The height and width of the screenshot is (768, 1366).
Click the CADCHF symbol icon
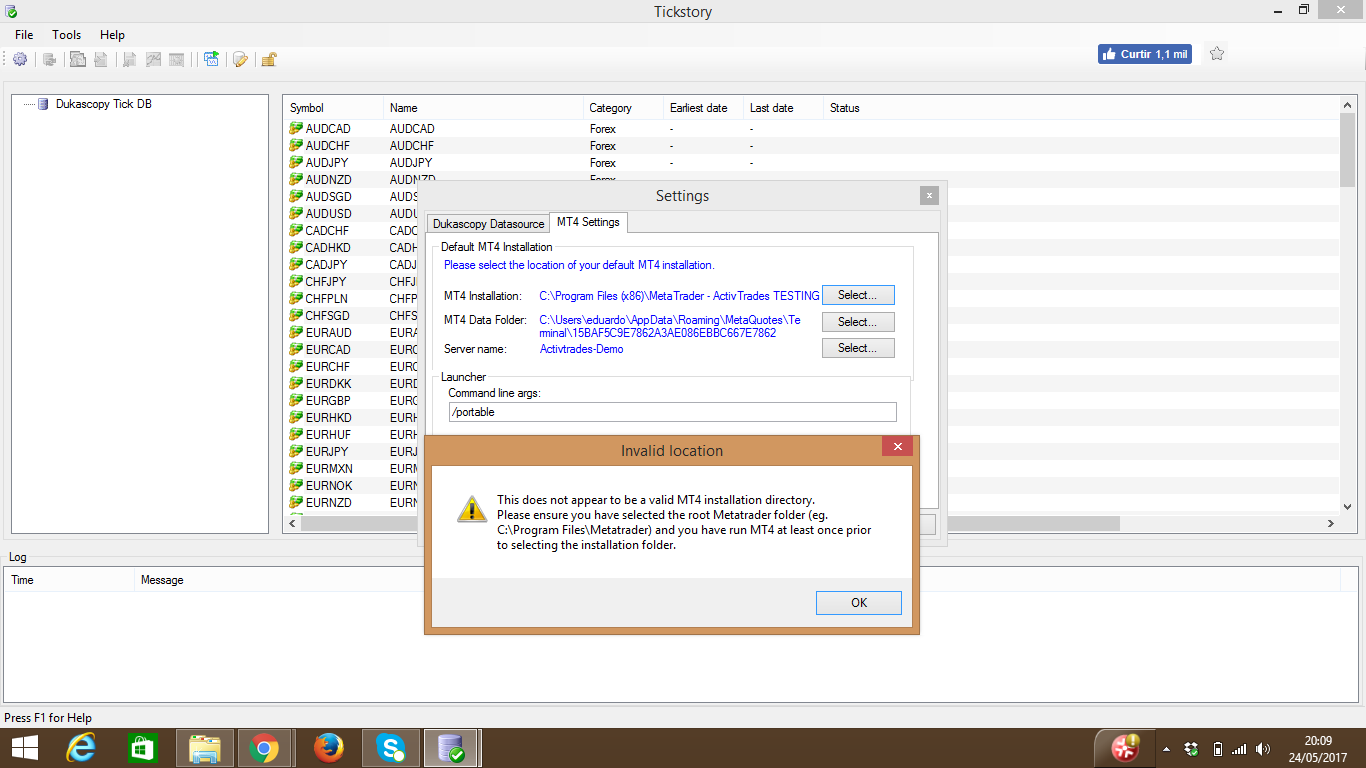tap(296, 230)
